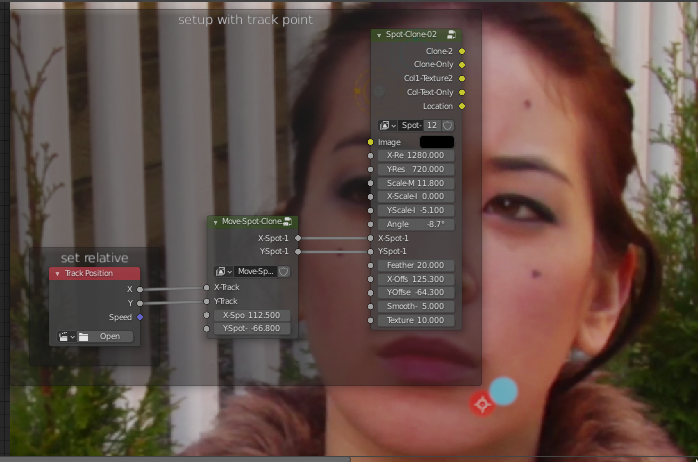Click the X-Re 1280.000 field
The width and height of the screenshot is (698, 462).
[415, 156]
